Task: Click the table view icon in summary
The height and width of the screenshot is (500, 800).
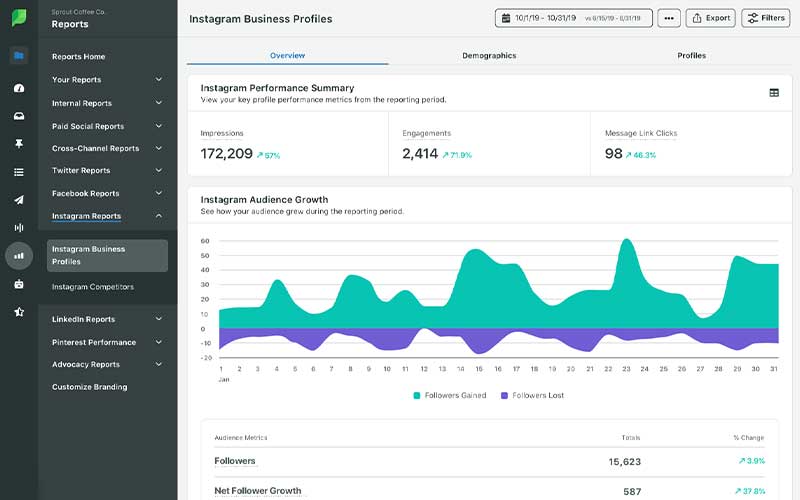Action: 773,93
